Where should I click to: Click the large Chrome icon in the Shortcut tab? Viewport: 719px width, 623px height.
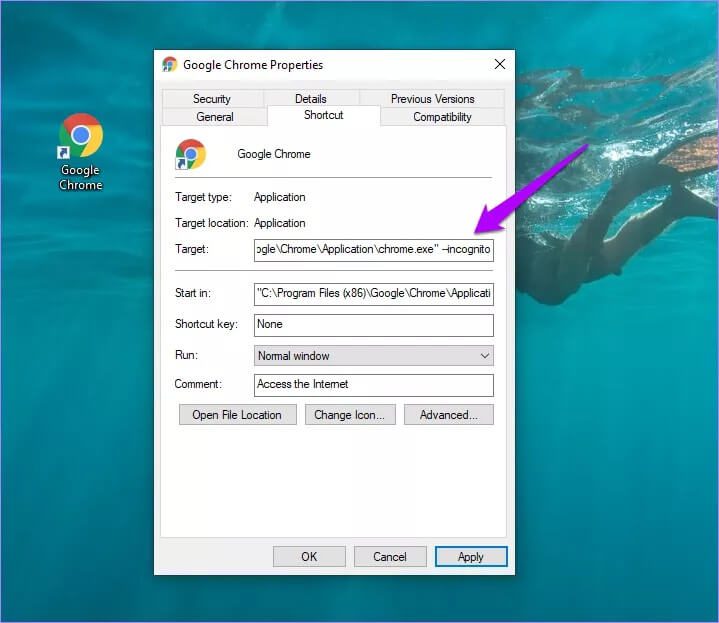[x=191, y=154]
